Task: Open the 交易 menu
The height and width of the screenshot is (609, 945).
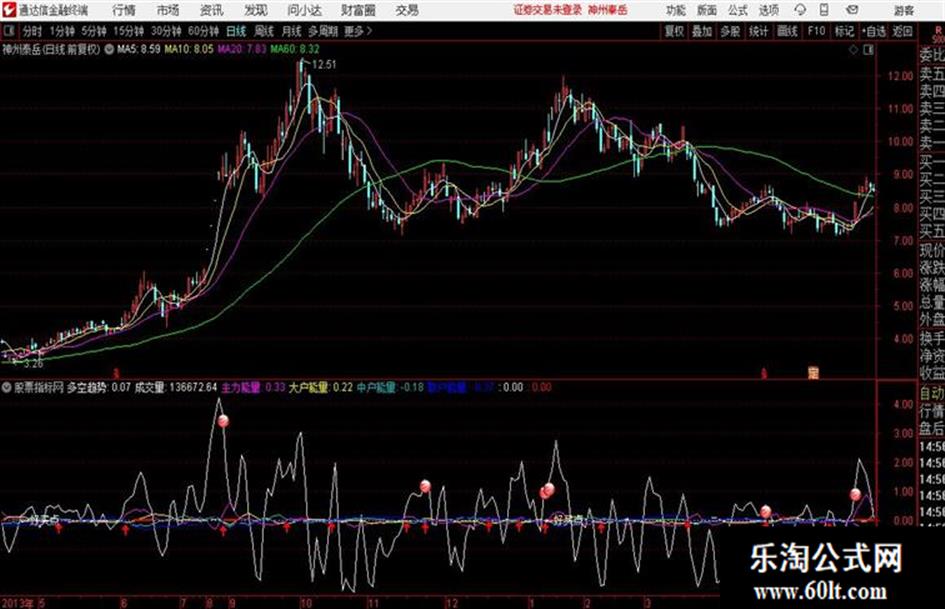Action: click(407, 10)
